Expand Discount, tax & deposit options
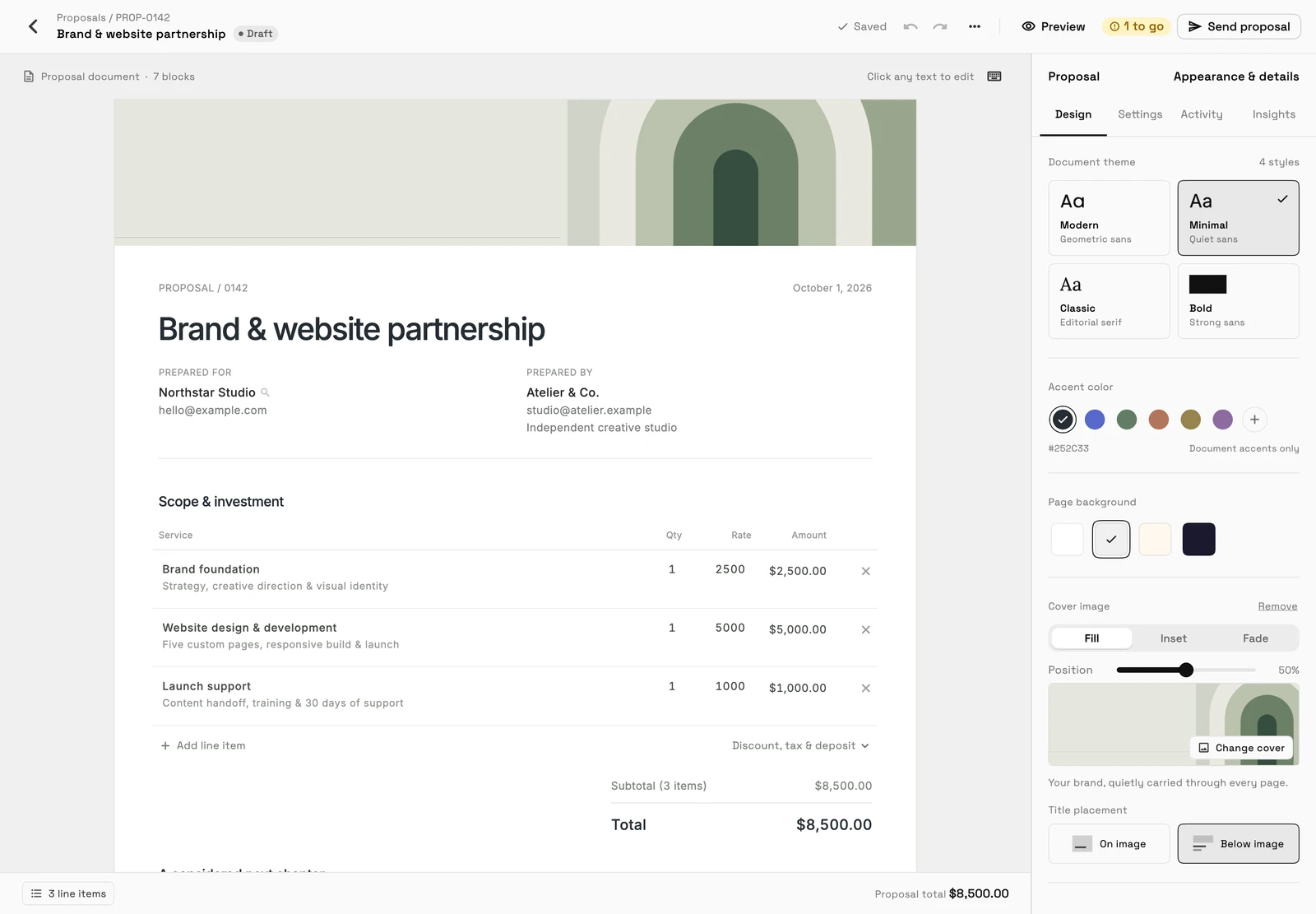The image size is (1316, 914). point(800,745)
